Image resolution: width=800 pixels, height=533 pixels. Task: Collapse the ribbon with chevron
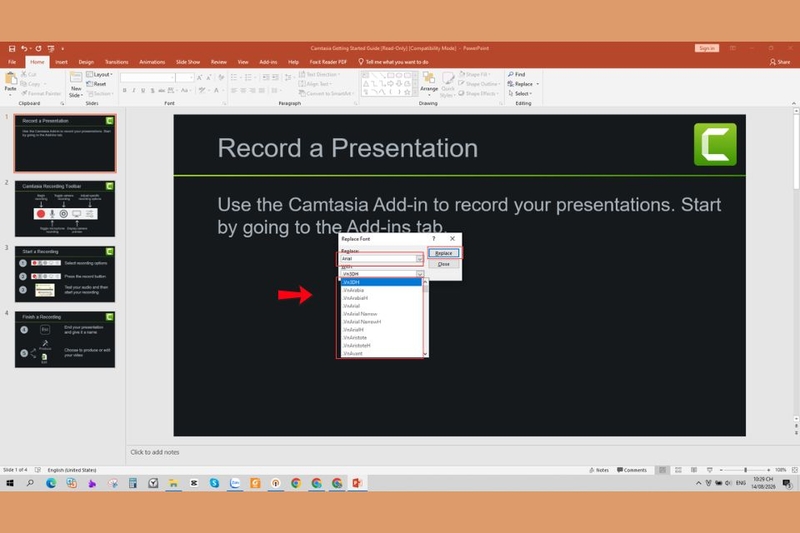[x=793, y=104]
